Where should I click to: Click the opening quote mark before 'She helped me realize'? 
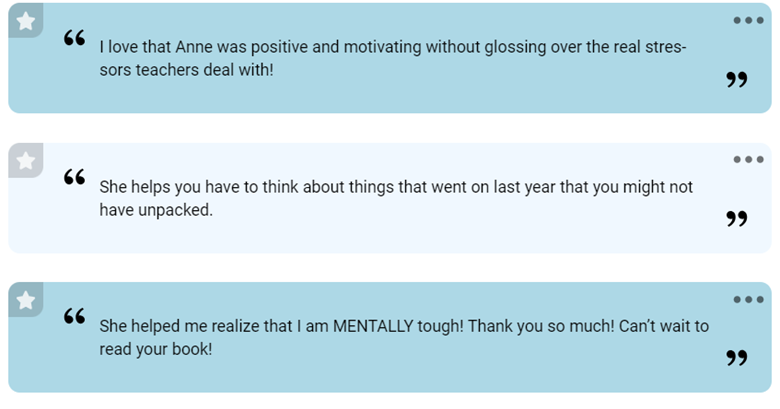click(74, 317)
